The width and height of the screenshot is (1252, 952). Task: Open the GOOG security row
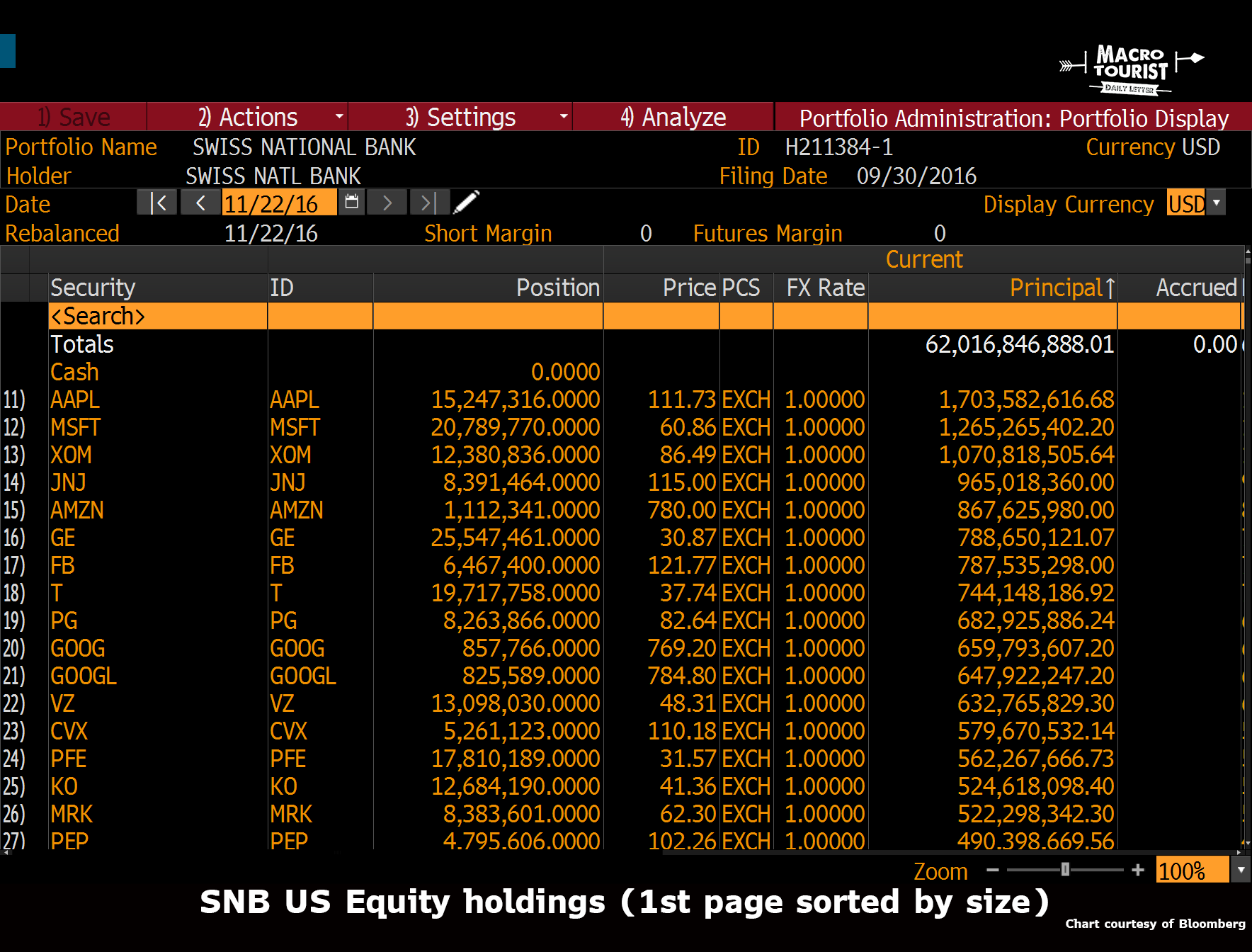[623, 648]
